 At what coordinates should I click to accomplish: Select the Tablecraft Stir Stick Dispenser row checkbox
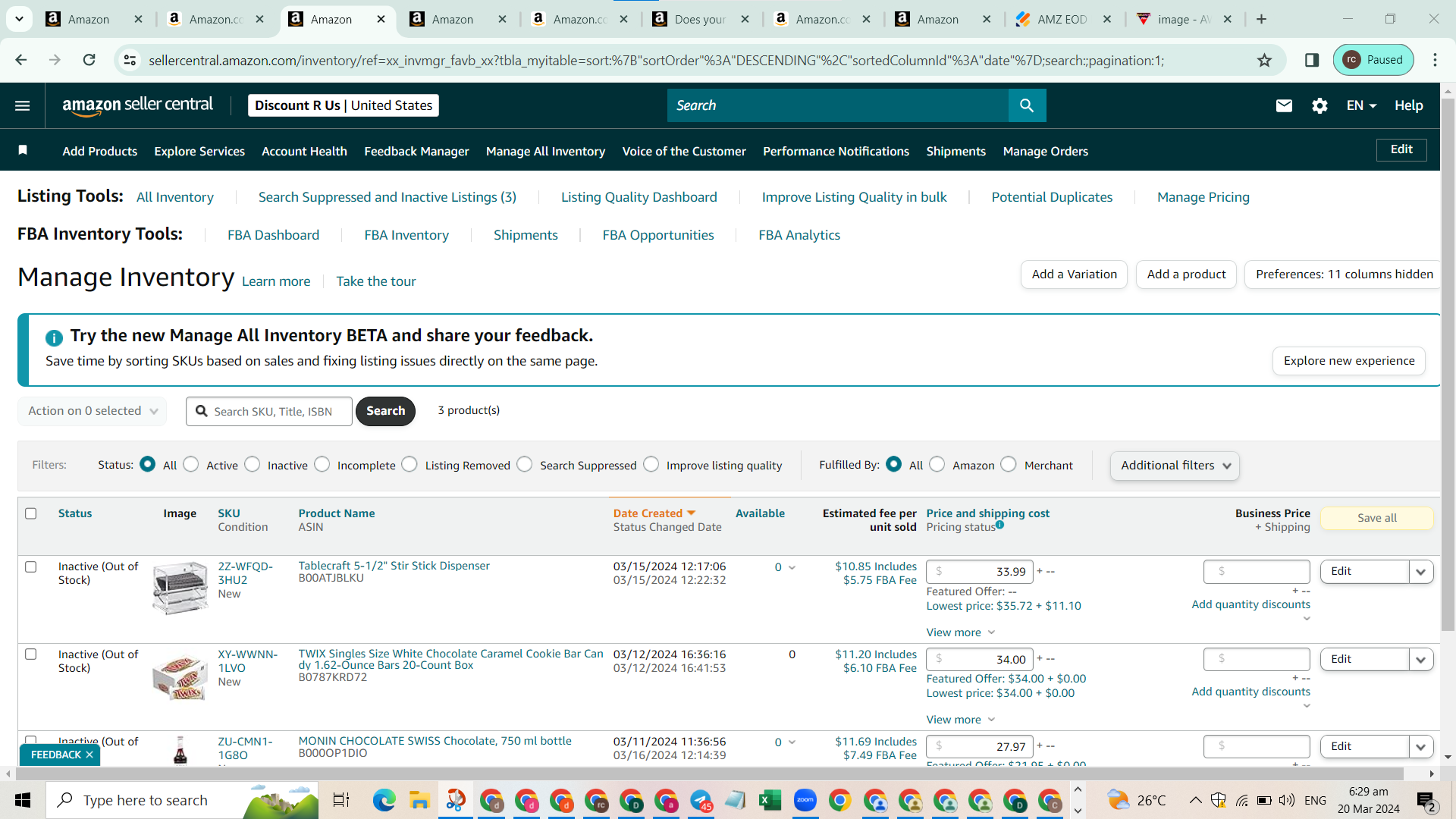tap(31, 566)
